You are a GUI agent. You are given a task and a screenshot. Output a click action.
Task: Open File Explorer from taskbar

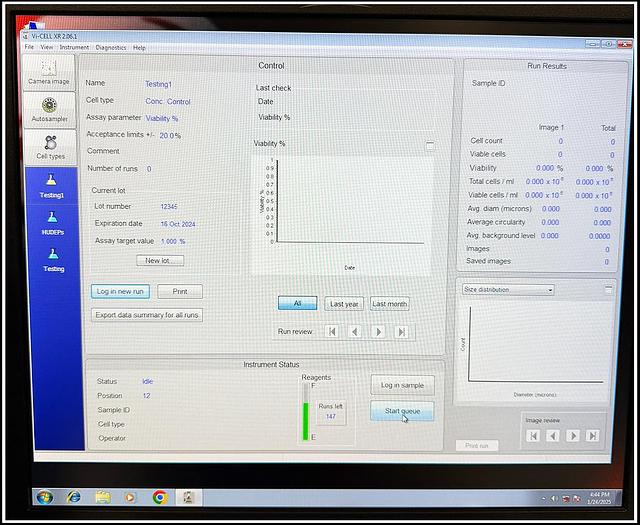[x=103, y=497]
